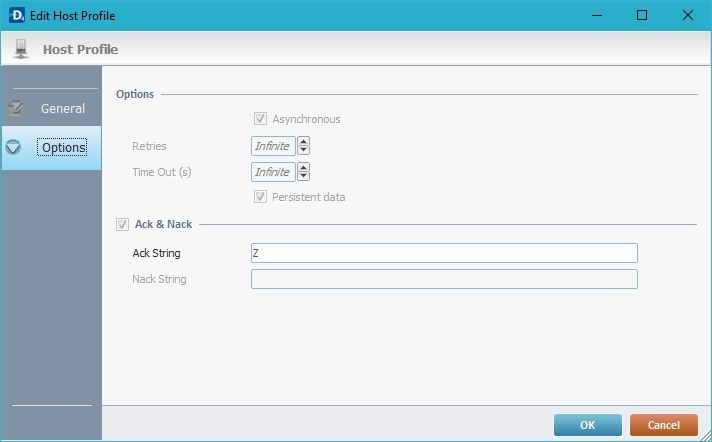Toggle the Asynchronous checkbox
This screenshot has height=442, width=712.
(262, 119)
